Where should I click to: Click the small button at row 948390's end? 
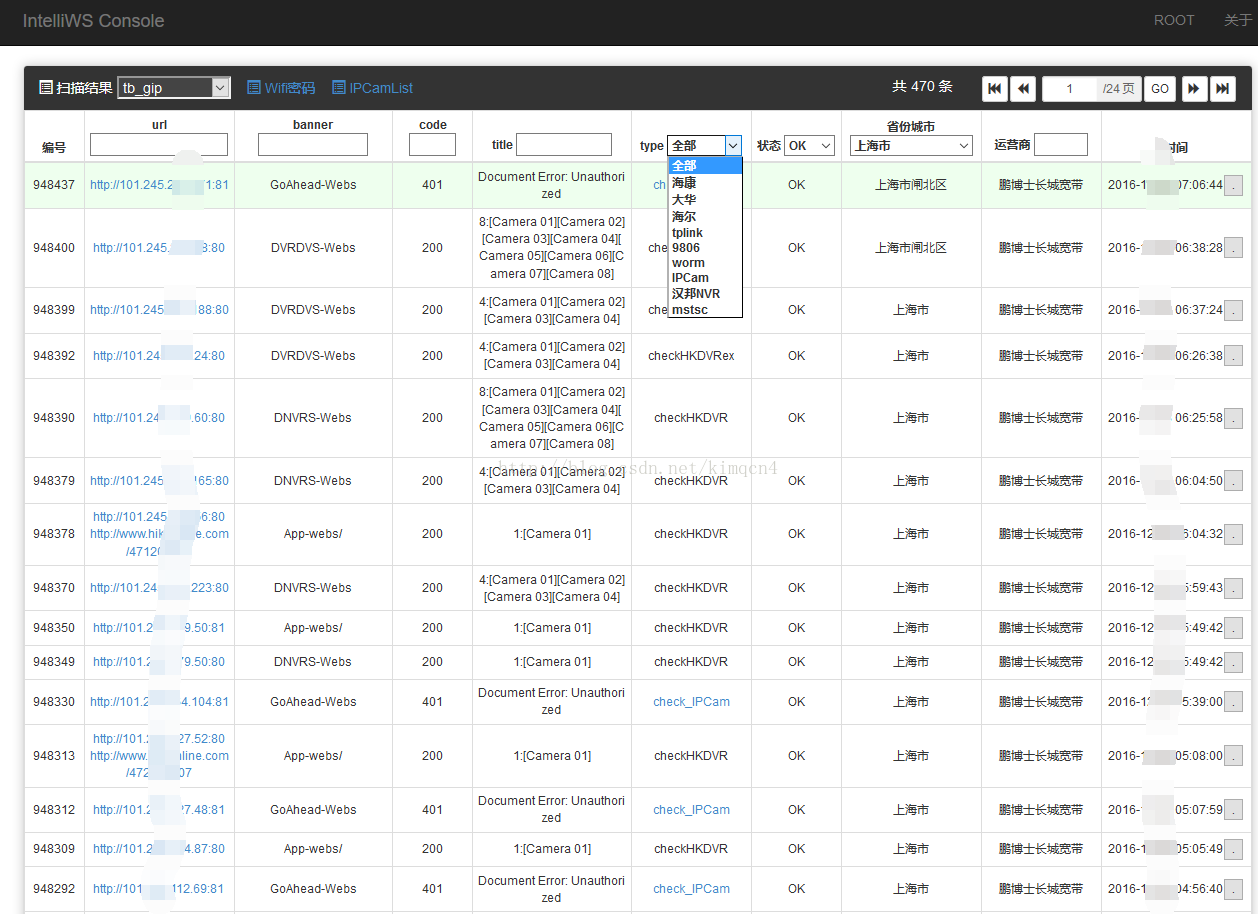(x=1233, y=418)
